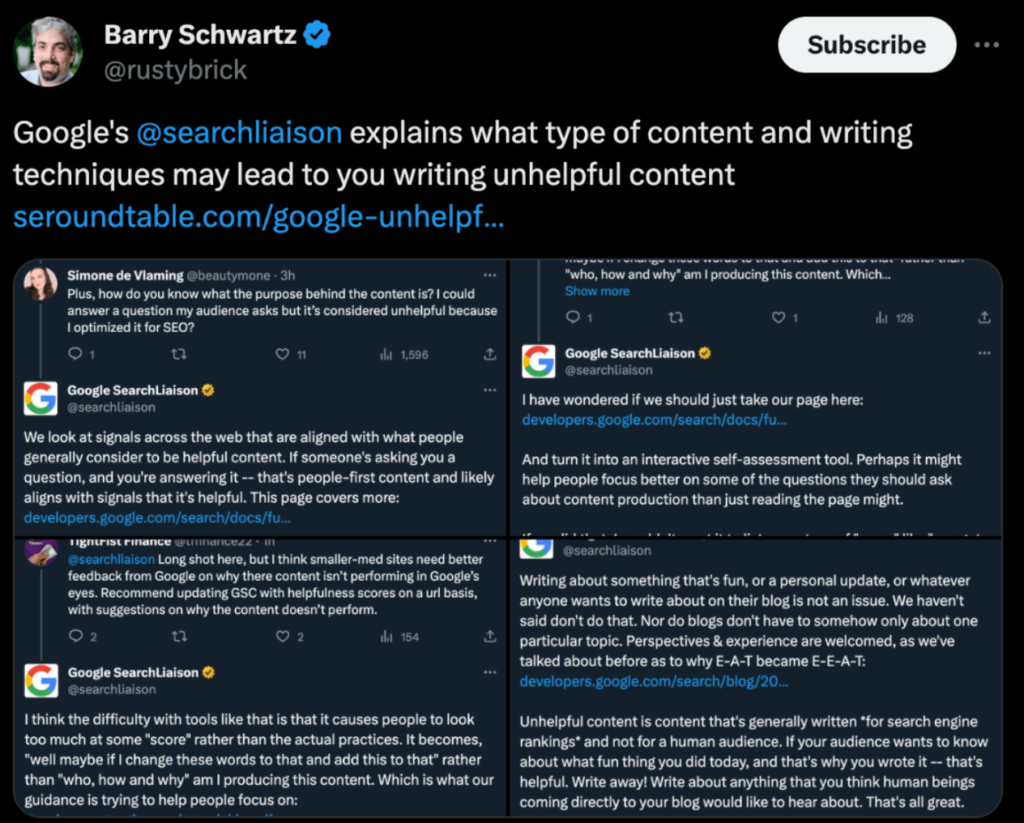
Task: Open the options menu on Simone's tweet
Action: tap(489, 275)
